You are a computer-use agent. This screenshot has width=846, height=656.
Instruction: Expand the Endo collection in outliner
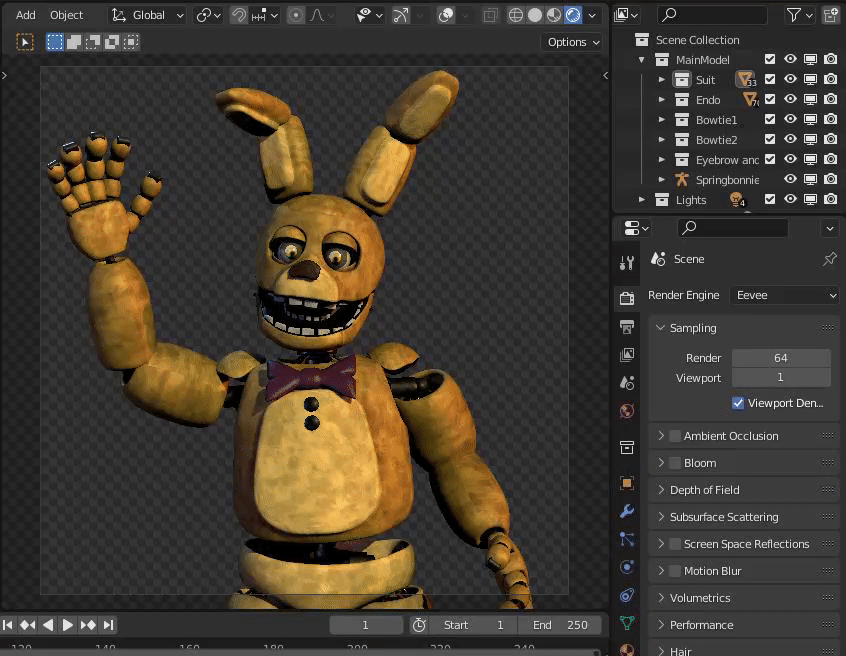click(662, 100)
